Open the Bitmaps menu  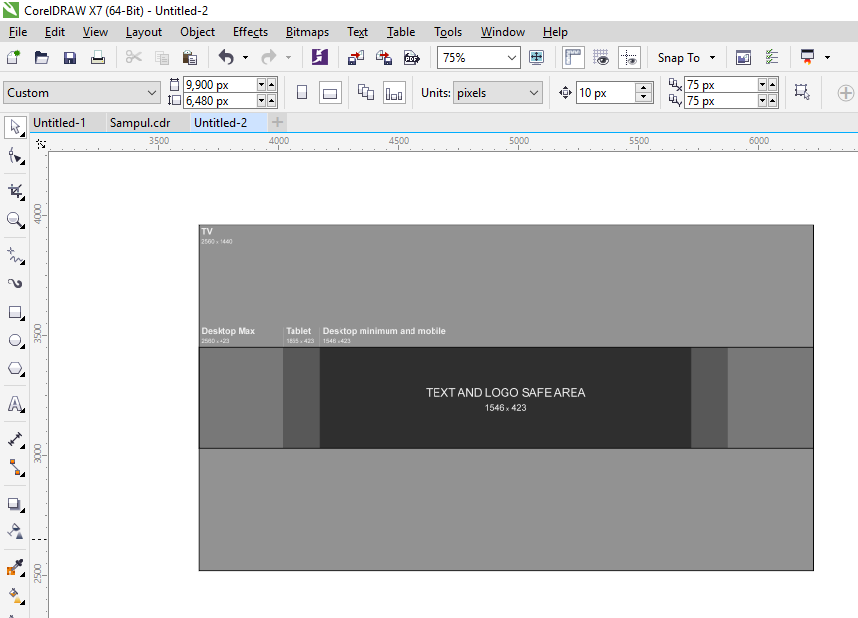(x=307, y=32)
